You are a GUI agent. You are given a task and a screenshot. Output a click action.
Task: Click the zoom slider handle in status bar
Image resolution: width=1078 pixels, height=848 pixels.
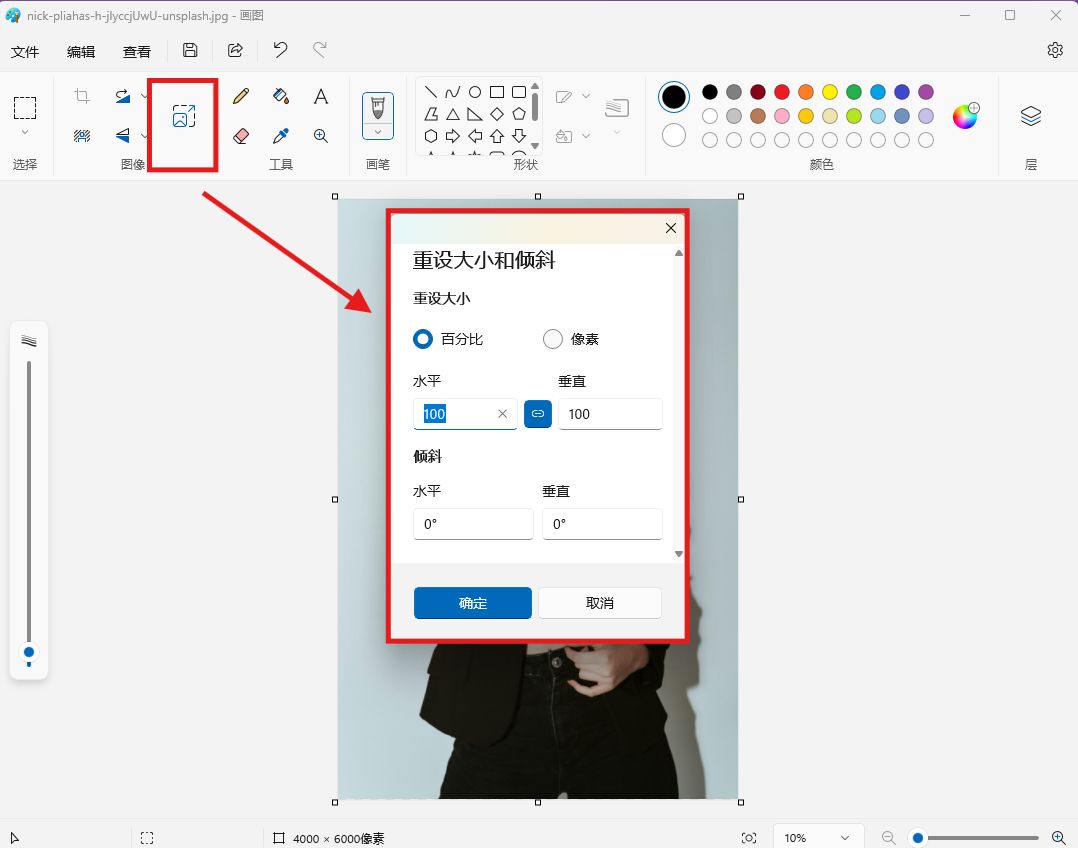click(x=918, y=838)
